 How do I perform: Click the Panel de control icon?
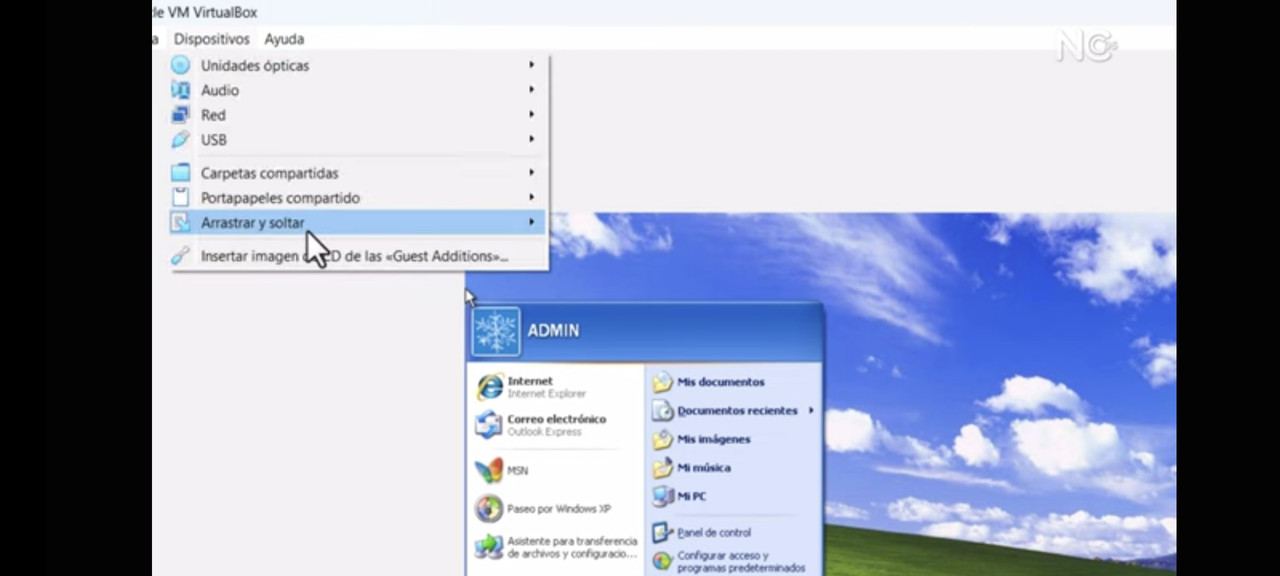point(662,533)
